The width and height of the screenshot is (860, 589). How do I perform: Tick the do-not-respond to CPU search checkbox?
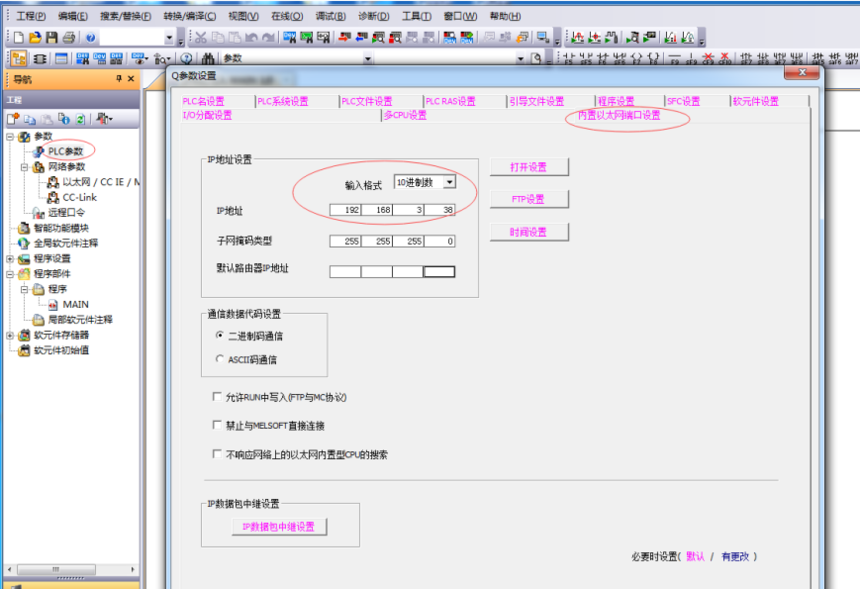coord(217,454)
